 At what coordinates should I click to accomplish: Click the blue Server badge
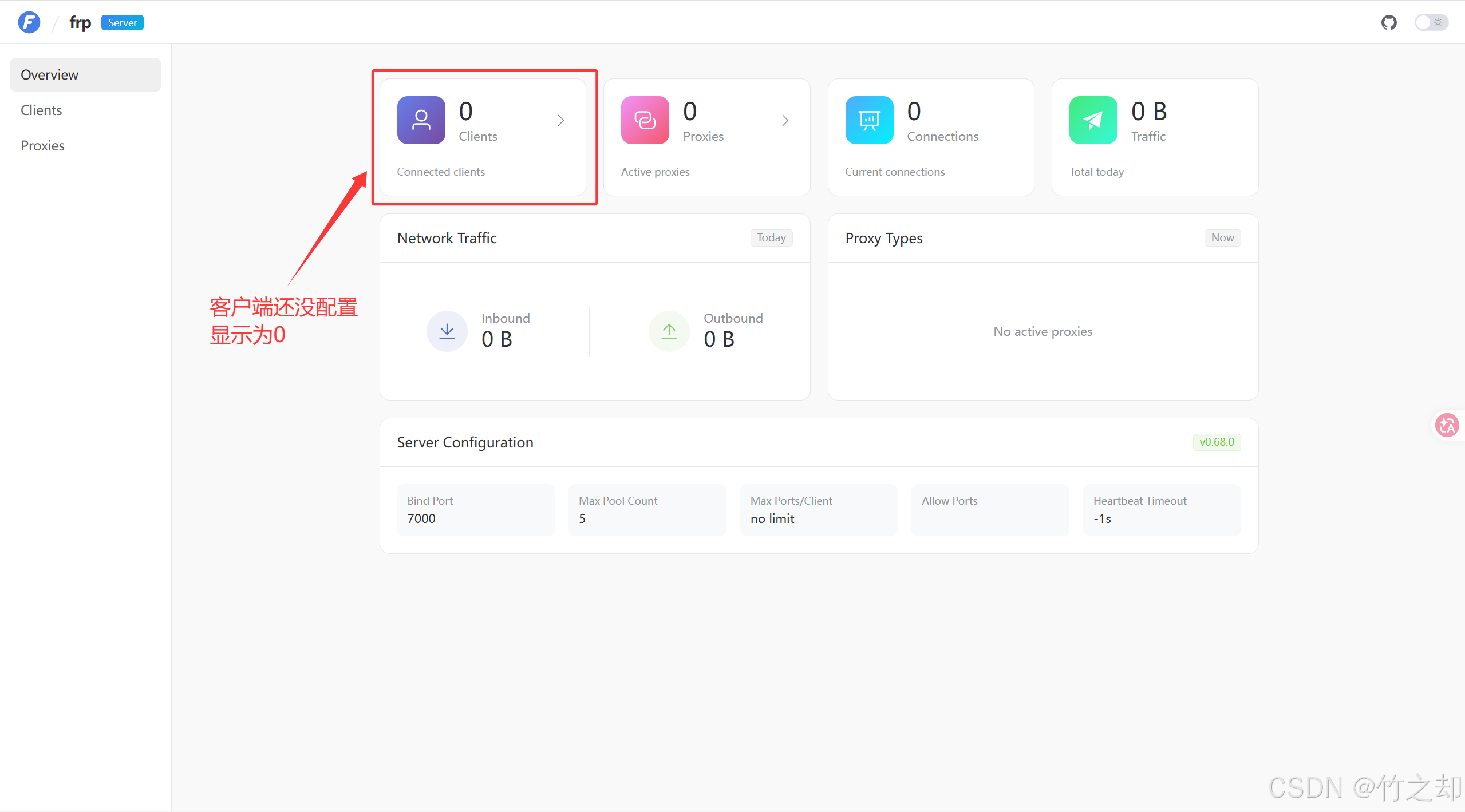click(122, 23)
